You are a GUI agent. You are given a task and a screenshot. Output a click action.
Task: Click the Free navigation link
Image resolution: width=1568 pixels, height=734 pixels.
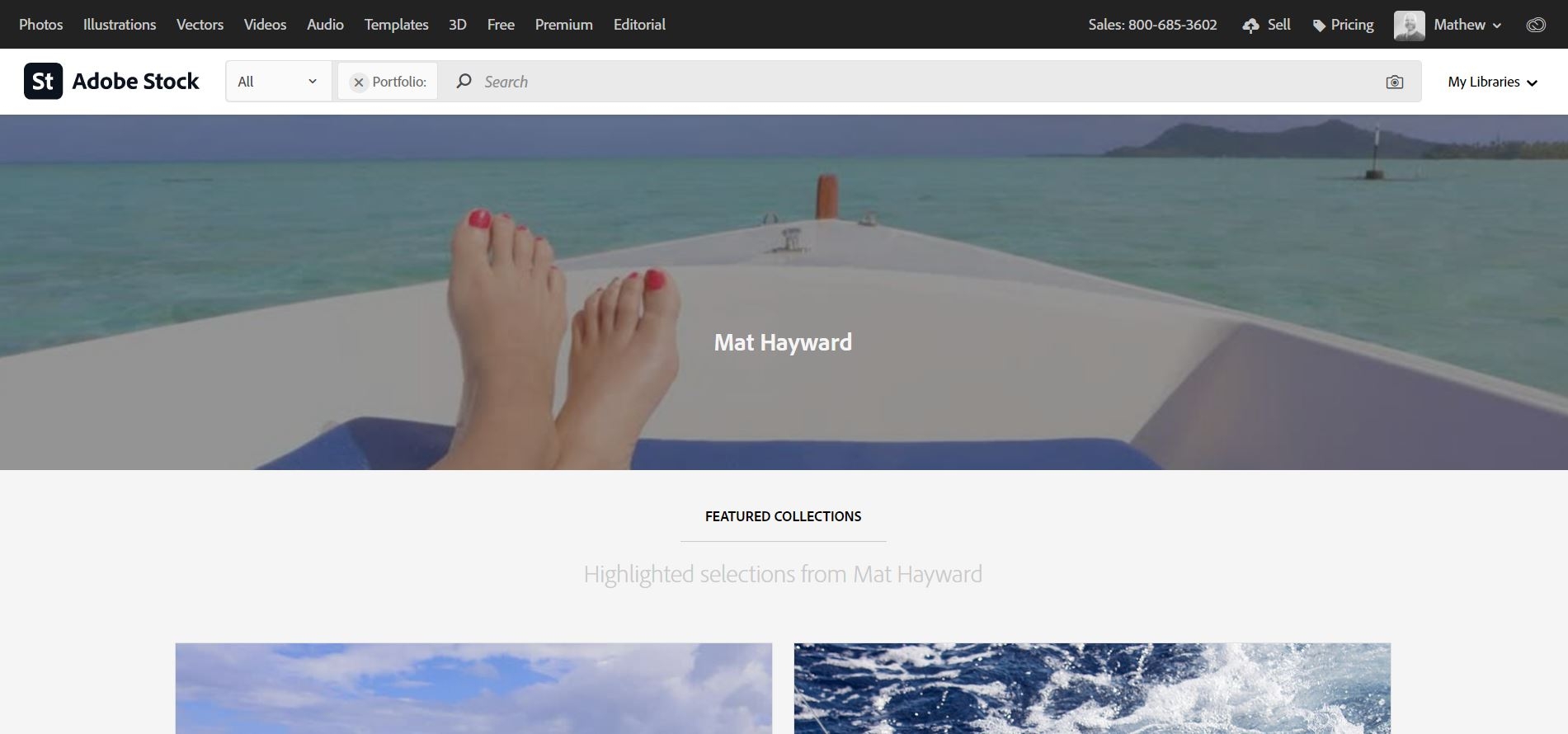click(x=501, y=25)
